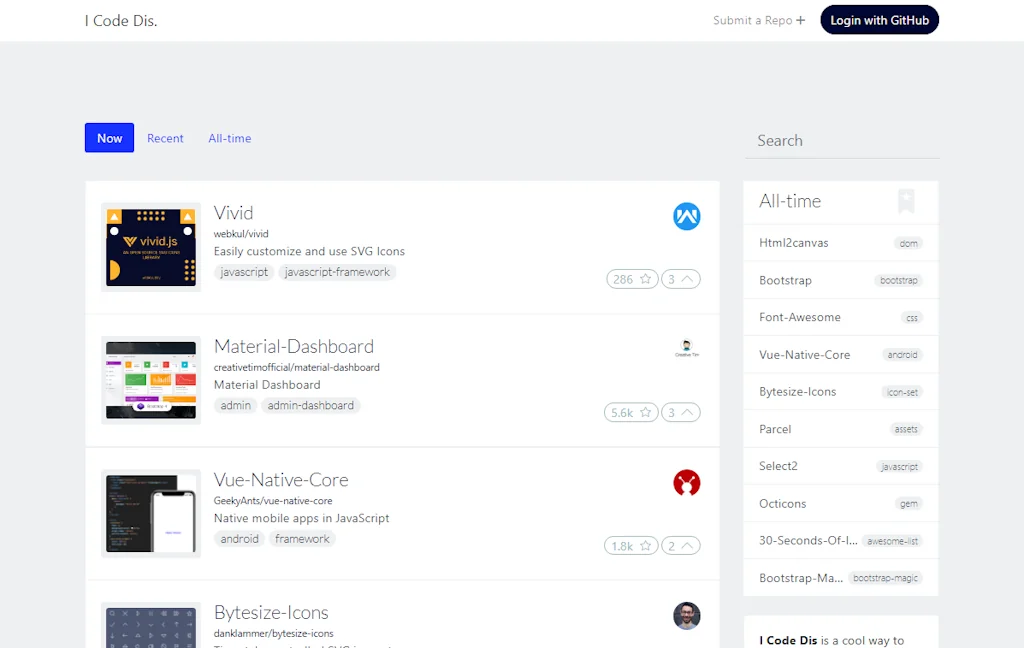Click the GeekyAnts red avatar icon
The width and height of the screenshot is (1024, 648).
click(x=686, y=483)
